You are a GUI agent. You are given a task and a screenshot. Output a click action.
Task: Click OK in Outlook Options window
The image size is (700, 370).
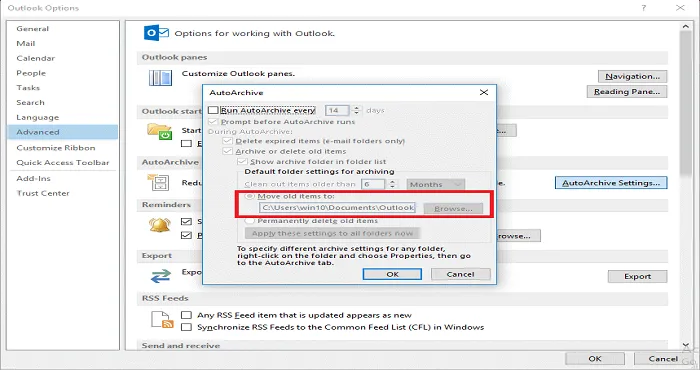pos(595,358)
